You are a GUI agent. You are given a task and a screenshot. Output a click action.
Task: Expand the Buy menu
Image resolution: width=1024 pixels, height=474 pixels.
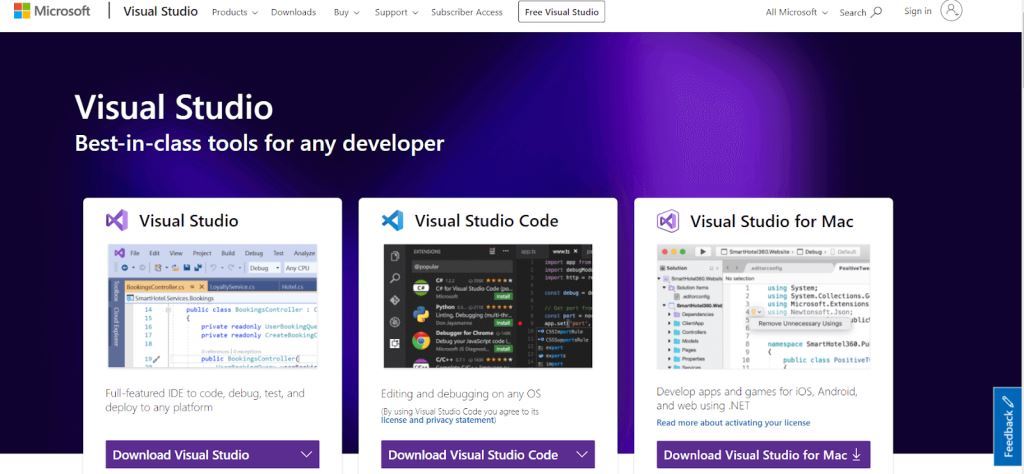coord(345,12)
